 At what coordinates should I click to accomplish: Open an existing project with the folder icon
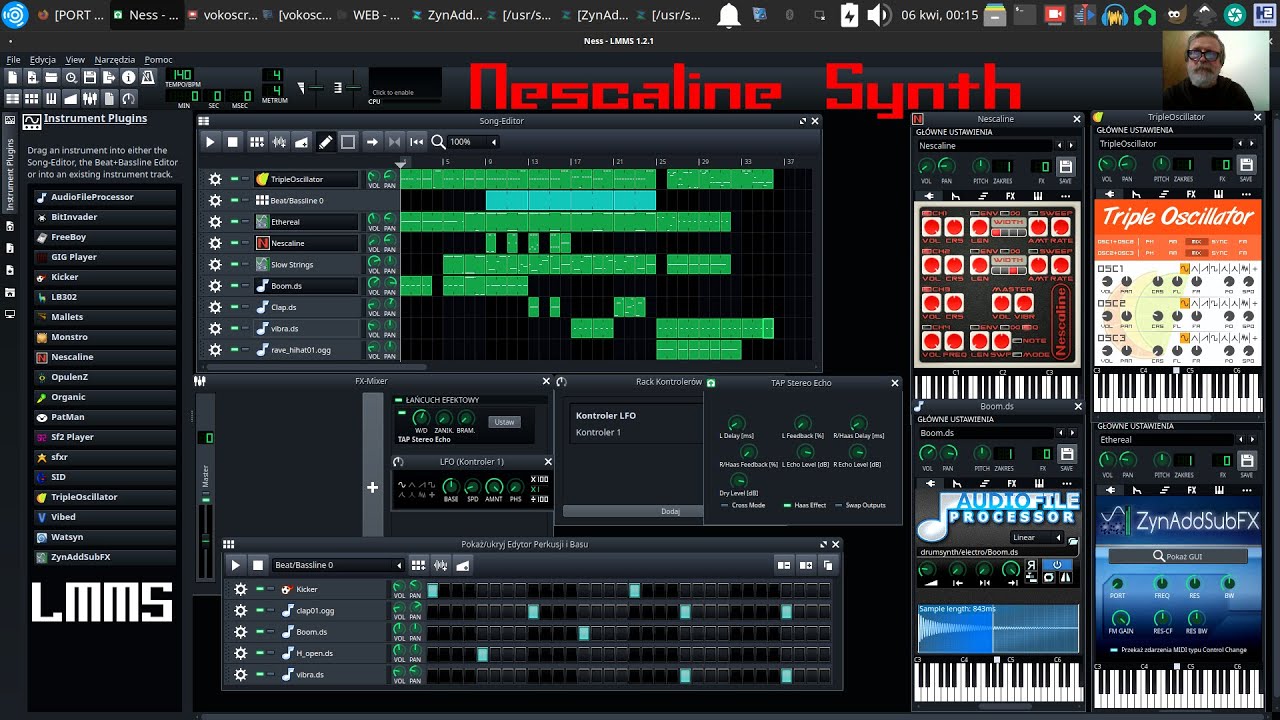(x=51, y=77)
